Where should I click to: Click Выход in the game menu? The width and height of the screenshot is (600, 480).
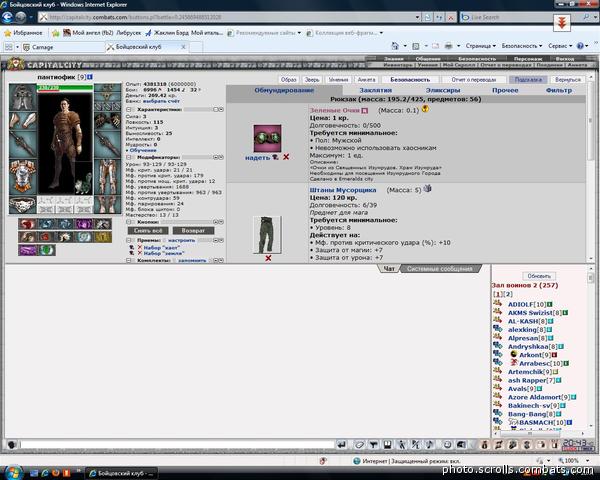pyautogui.click(x=565, y=59)
